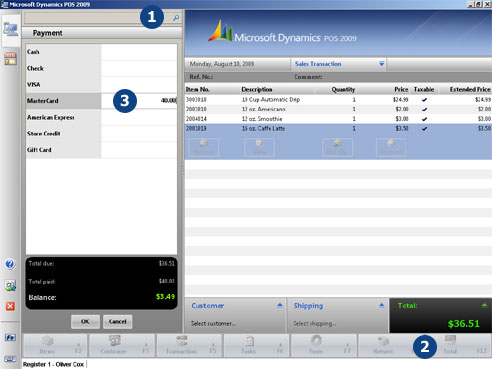
Task: Click the green $36.51 total amount
Action: pyautogui.click(x=464, y=324)
